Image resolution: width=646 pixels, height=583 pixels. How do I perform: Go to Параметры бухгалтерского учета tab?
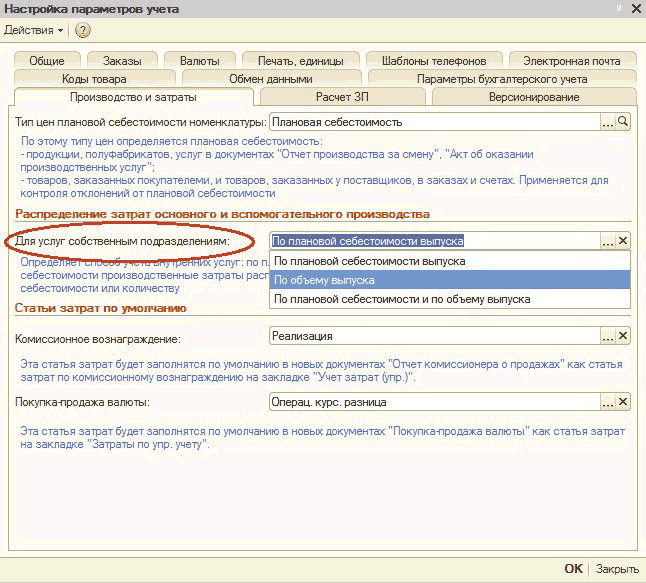pos(501,79)
